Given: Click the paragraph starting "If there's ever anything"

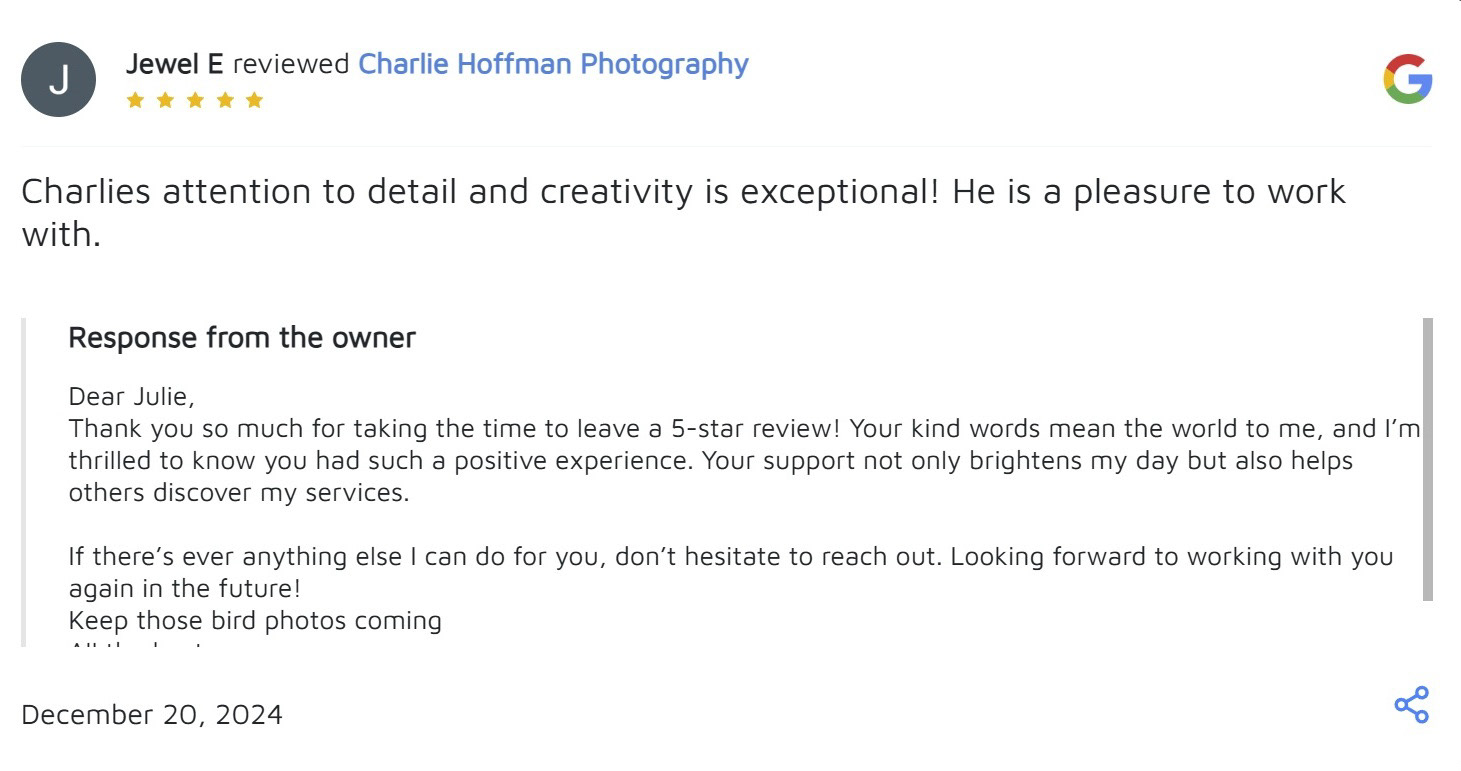Looking at the screenshot, I should click(730, 572).
